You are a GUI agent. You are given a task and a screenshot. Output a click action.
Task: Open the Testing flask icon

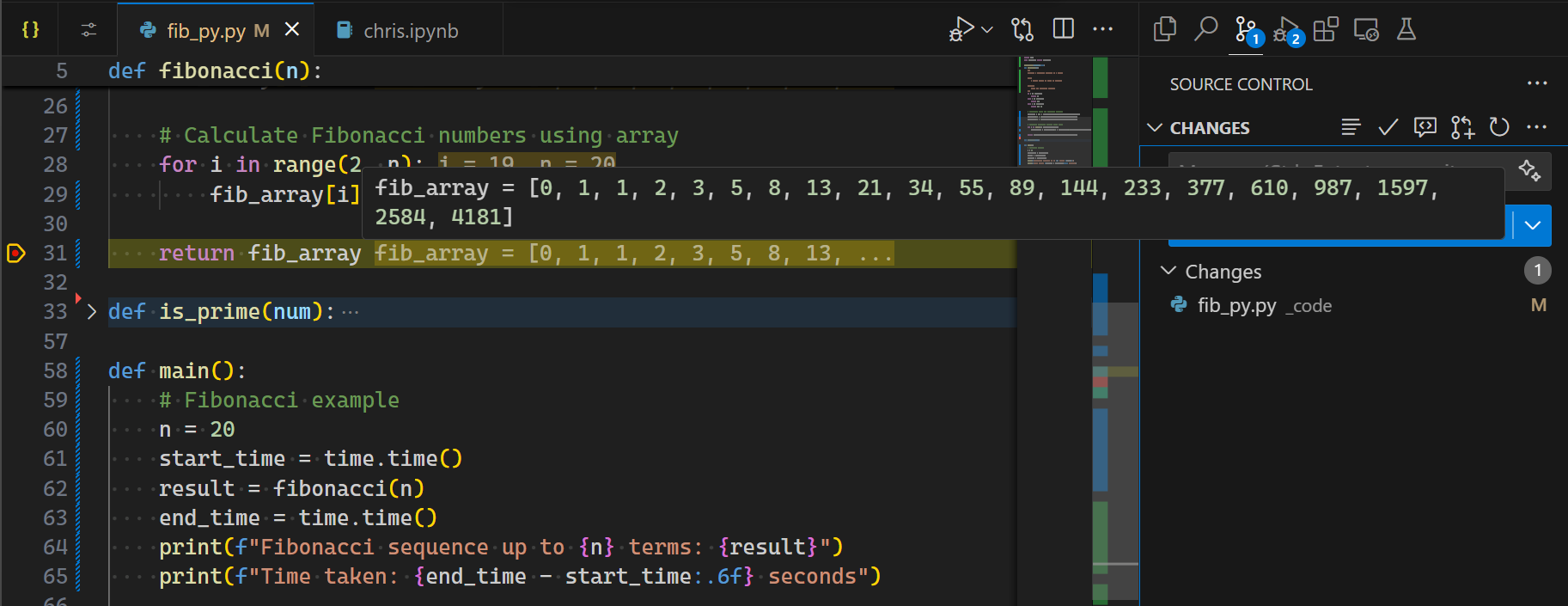point(1406,29)
